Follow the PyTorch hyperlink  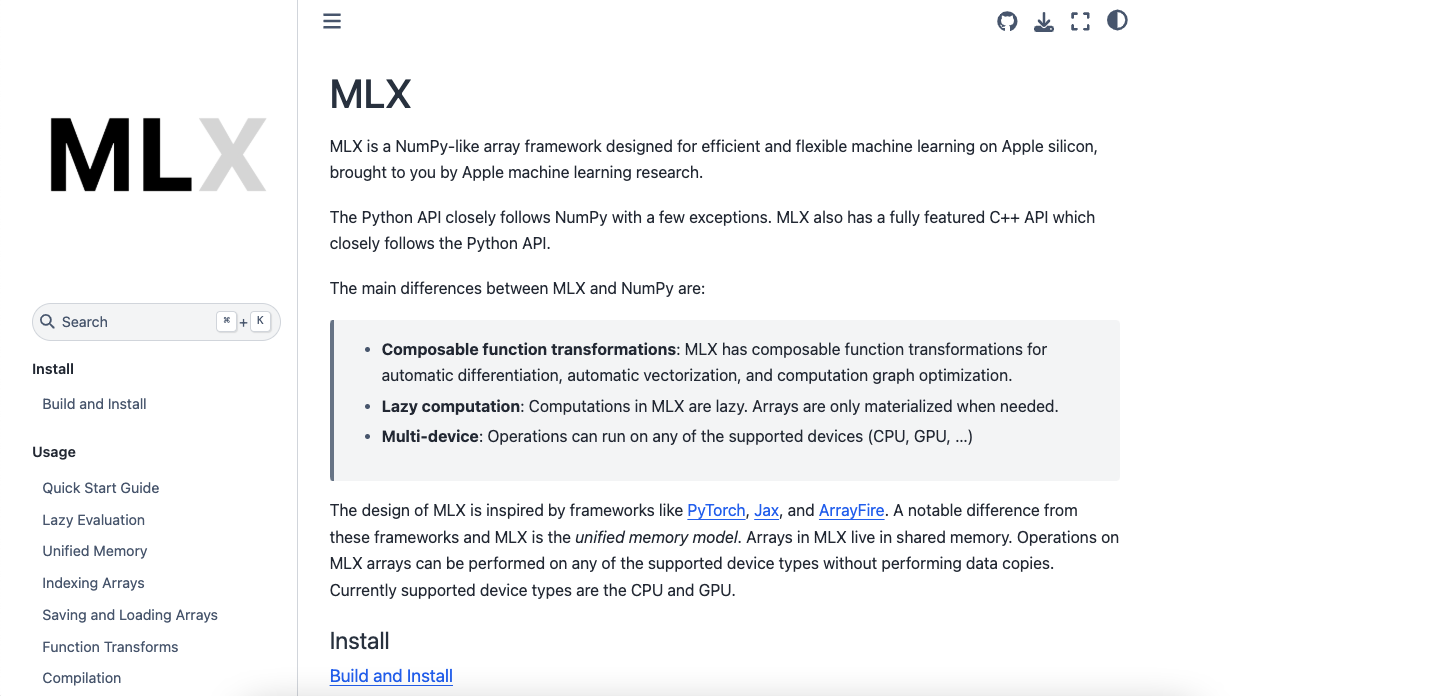tap(716, 510)
